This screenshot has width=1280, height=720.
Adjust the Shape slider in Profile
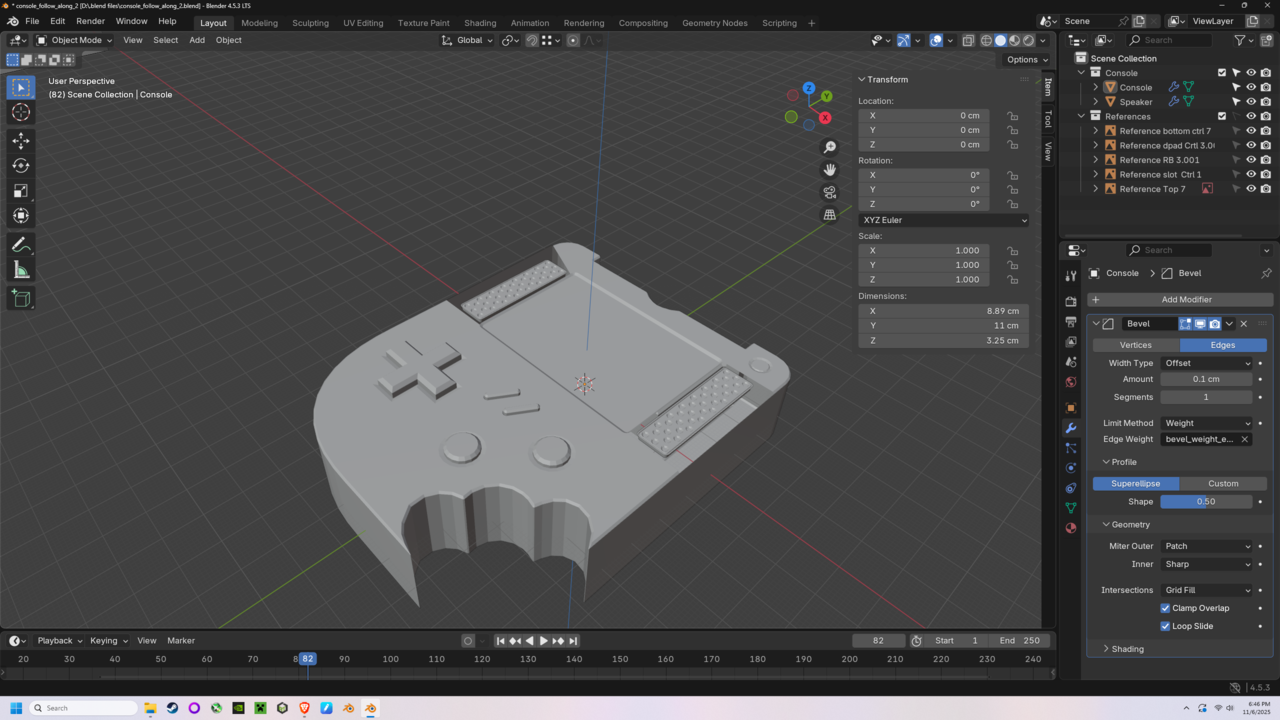coord(1206,502)
